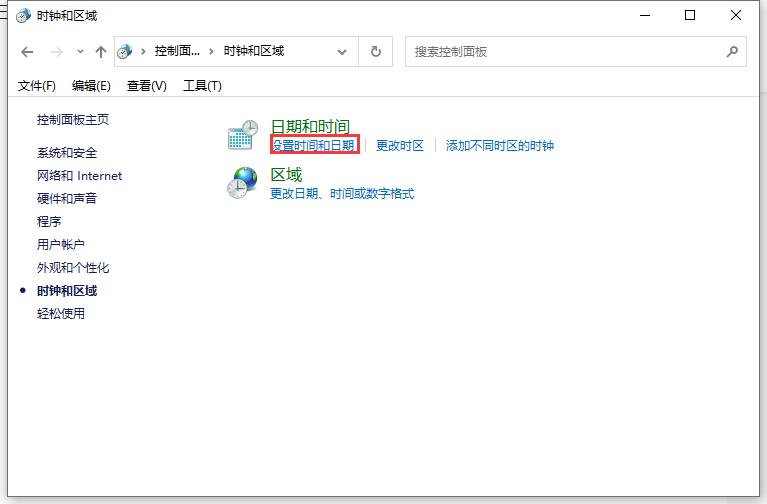The width and height of the screenshot is (767, 504).
Task: Open the 文件(F) menu
Action: pos(37,86)
